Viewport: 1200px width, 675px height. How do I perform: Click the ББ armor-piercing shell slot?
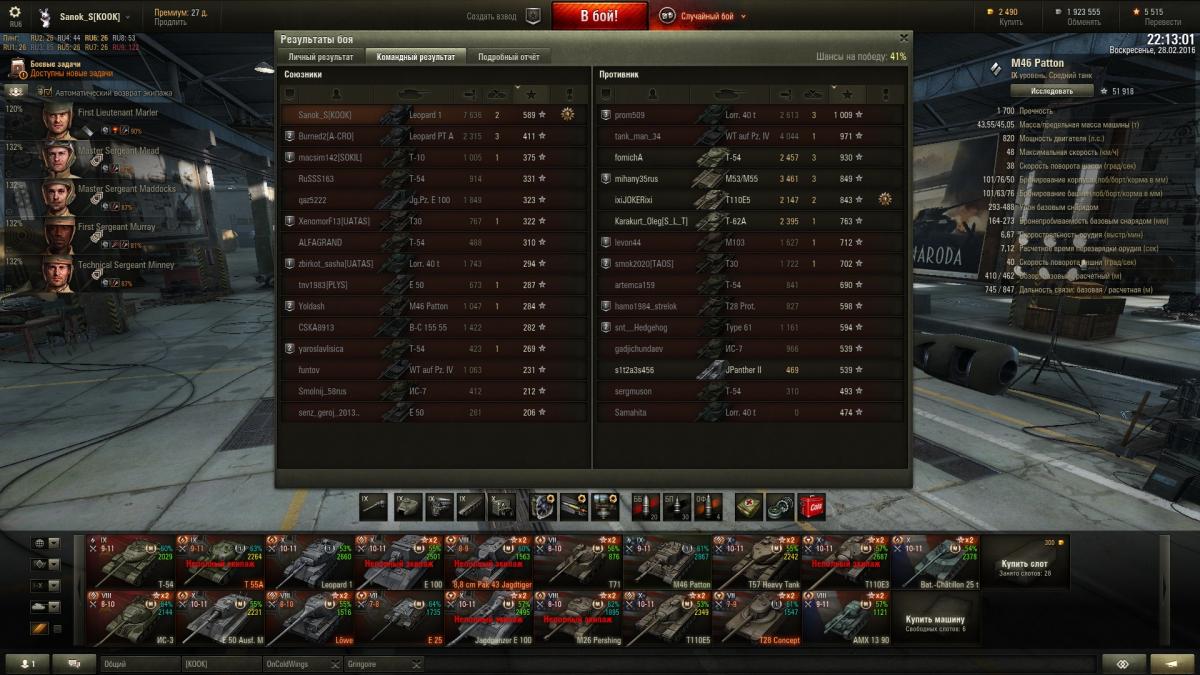pyautogui.click(x=645, y=507)
